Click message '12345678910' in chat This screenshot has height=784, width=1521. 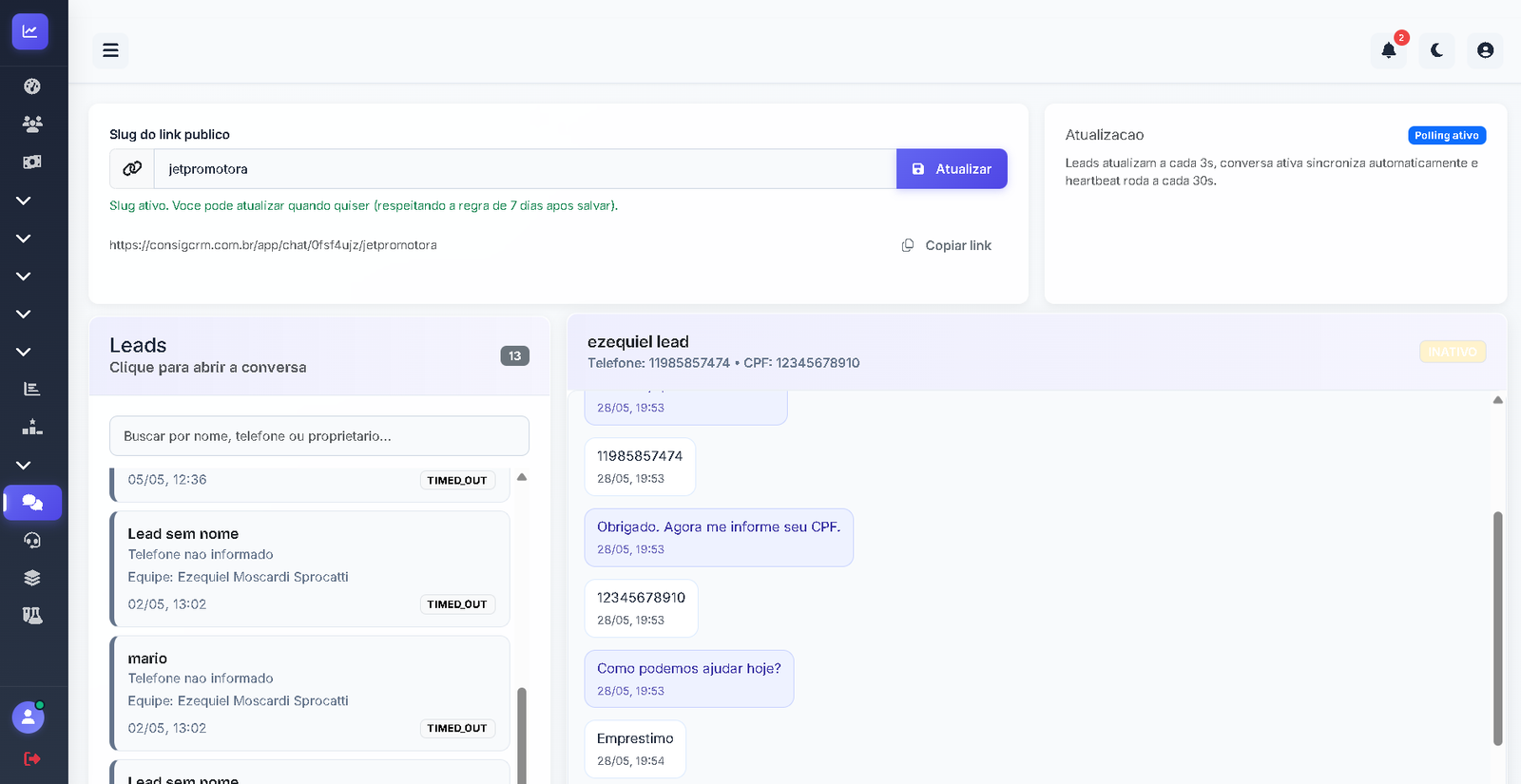click(x=641, y=608)
